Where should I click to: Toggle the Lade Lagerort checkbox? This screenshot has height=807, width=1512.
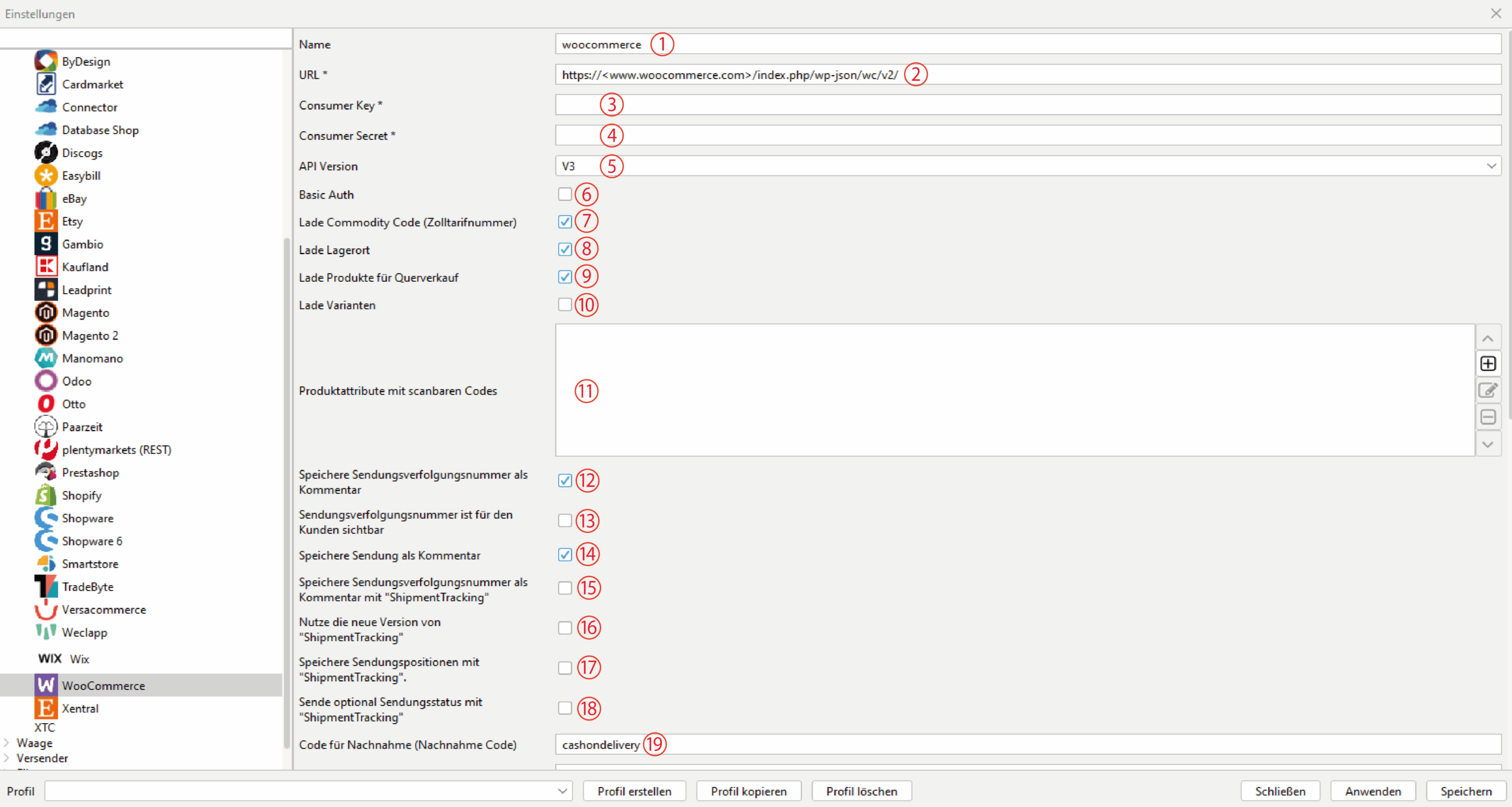[x=565, y=249]
